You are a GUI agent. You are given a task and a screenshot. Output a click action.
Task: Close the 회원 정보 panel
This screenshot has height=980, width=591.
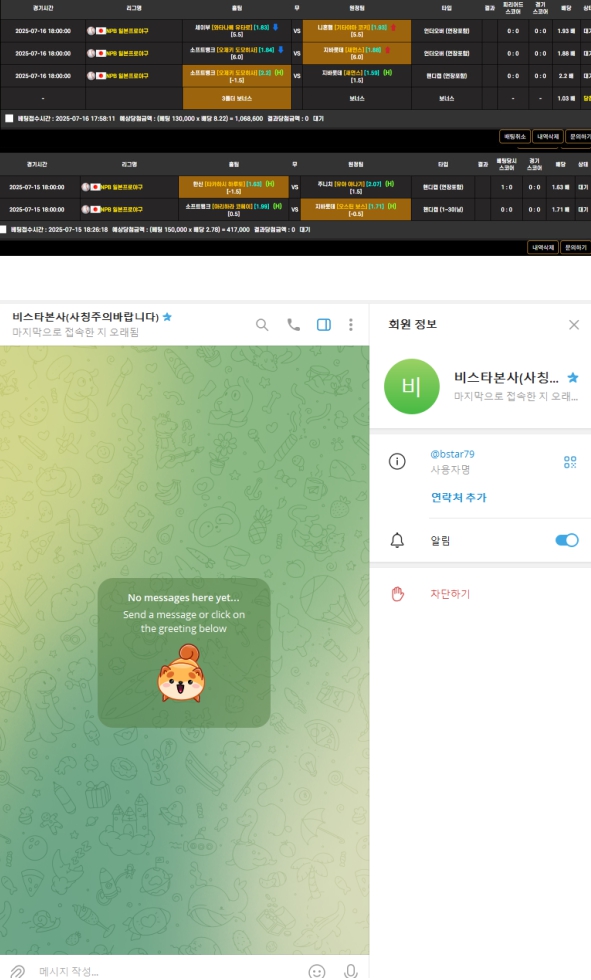coord(574,324)
